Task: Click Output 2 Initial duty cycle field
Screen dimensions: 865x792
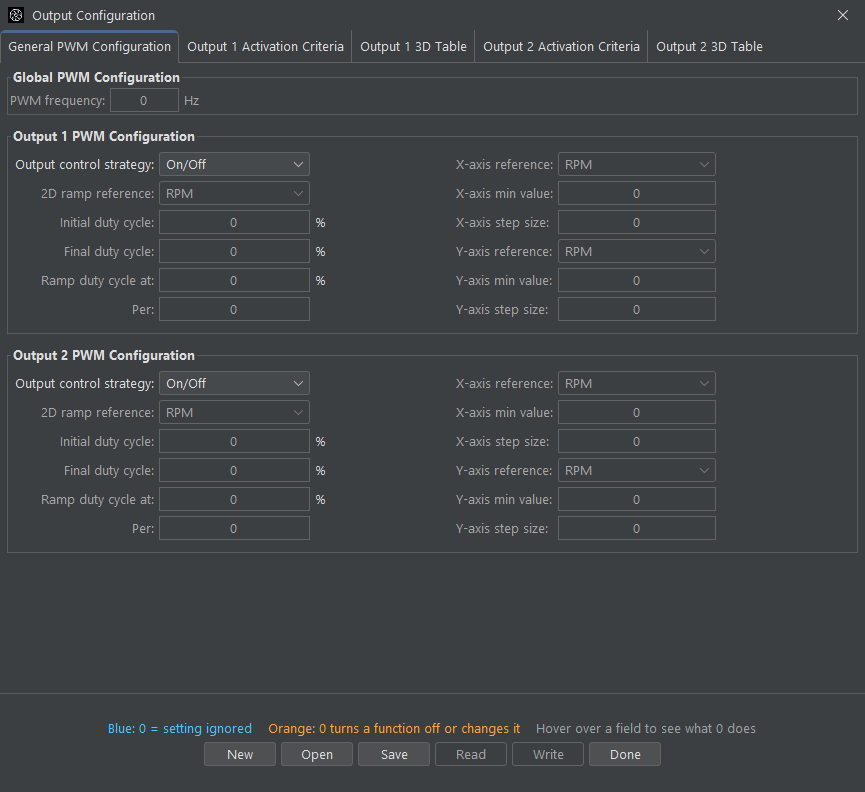Action: click(234, 441)
